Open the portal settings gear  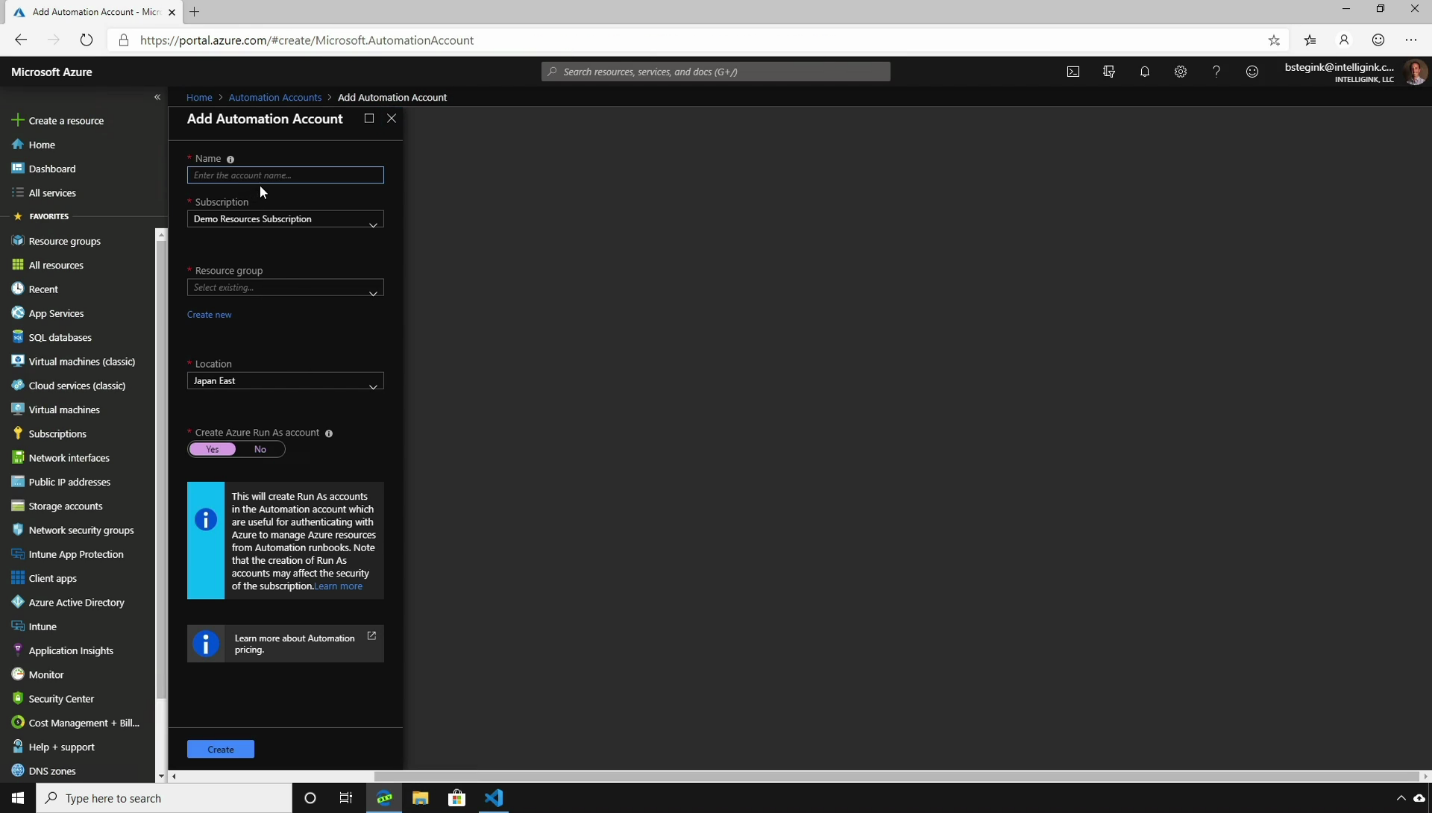1181,72
